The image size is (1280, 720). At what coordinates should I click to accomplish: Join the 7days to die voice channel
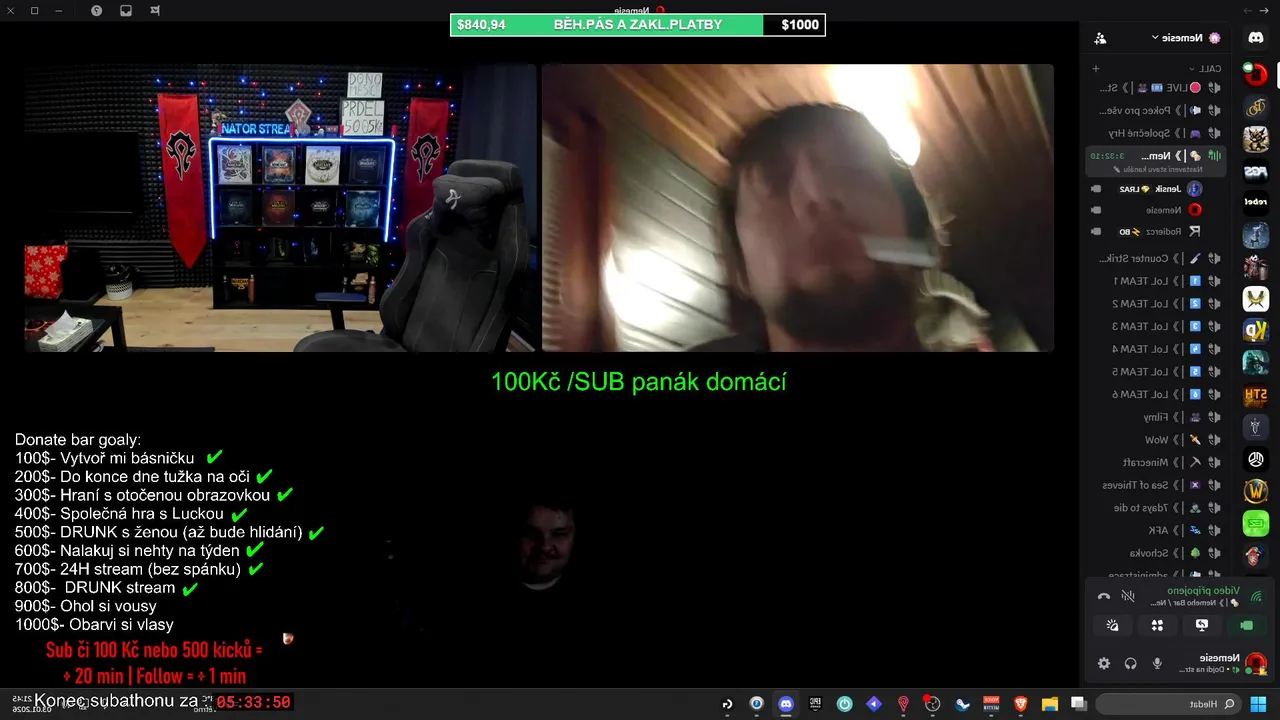(1157, 507)
